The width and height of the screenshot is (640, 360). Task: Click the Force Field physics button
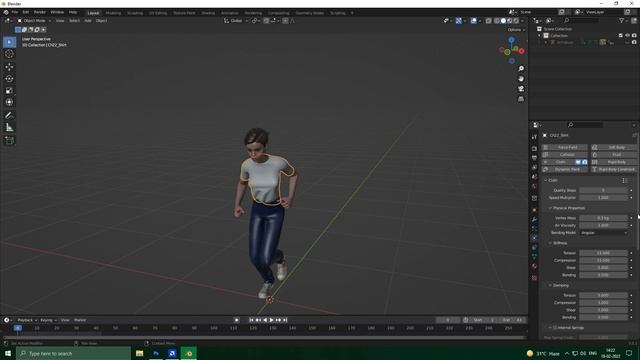click(565, 147)
